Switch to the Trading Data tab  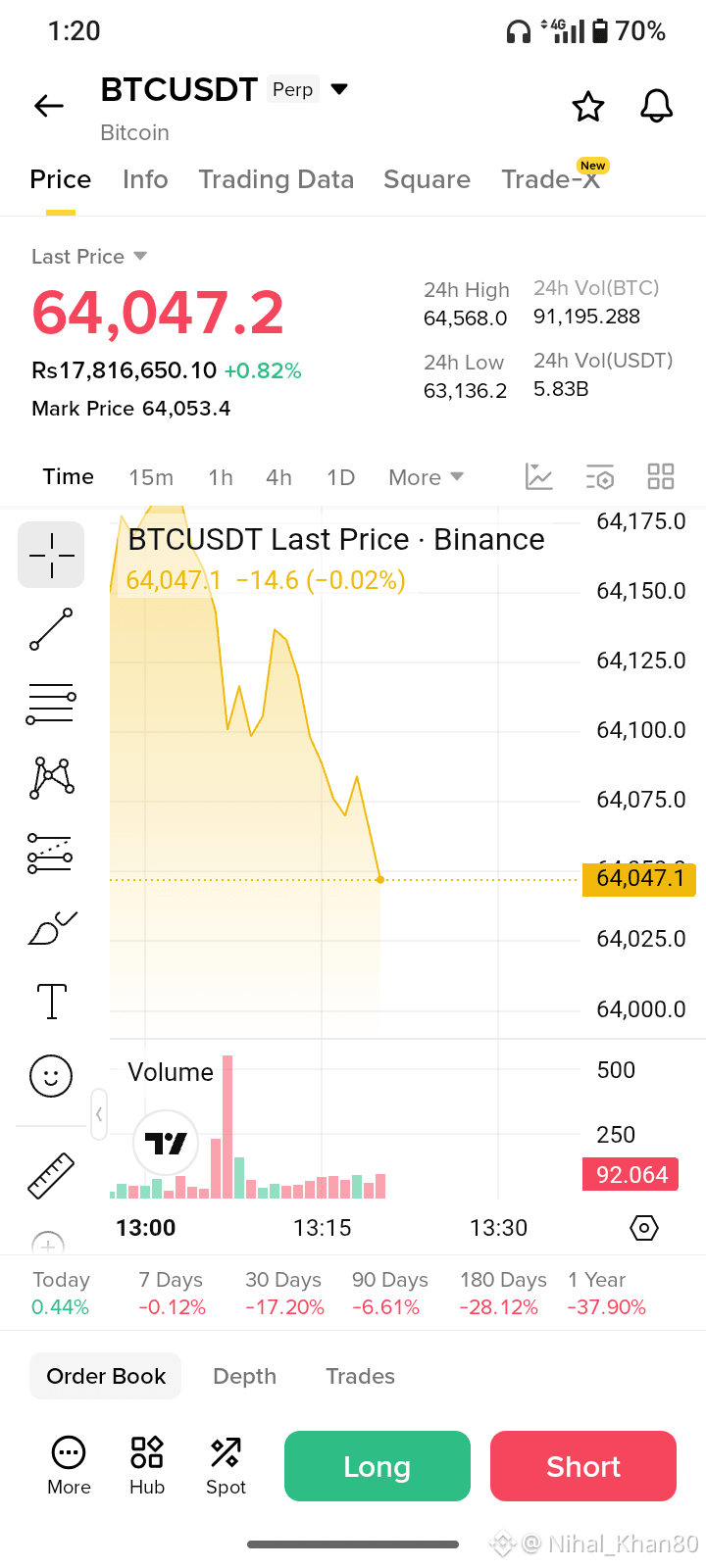[x=276, y=179]
